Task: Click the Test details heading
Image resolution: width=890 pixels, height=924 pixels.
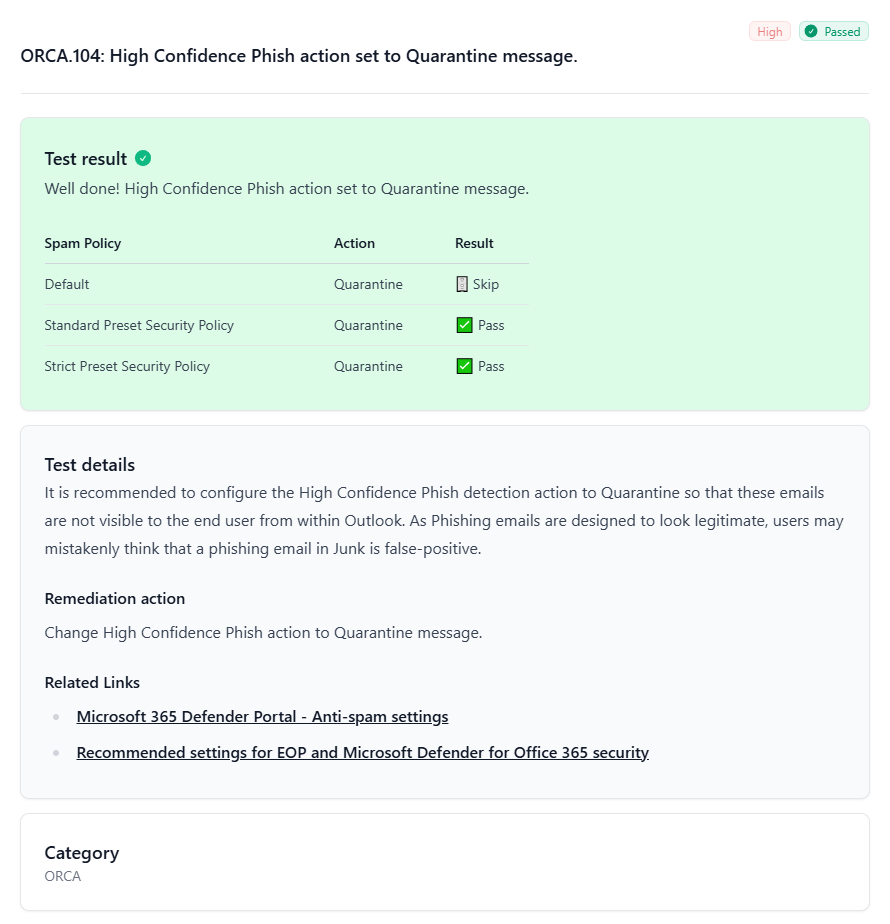Action: (x=90, y=464)
